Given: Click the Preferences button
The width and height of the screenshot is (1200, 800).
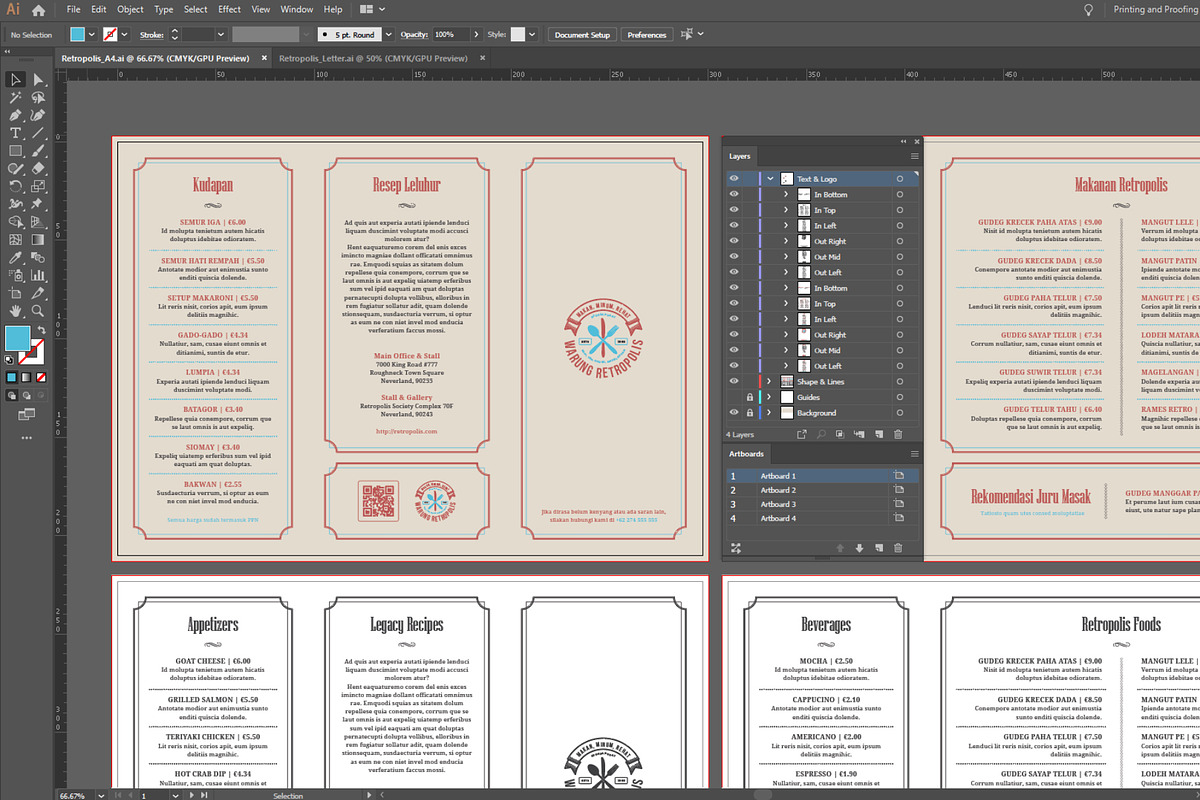Looking at the screenshot, I should click(646, 35).
